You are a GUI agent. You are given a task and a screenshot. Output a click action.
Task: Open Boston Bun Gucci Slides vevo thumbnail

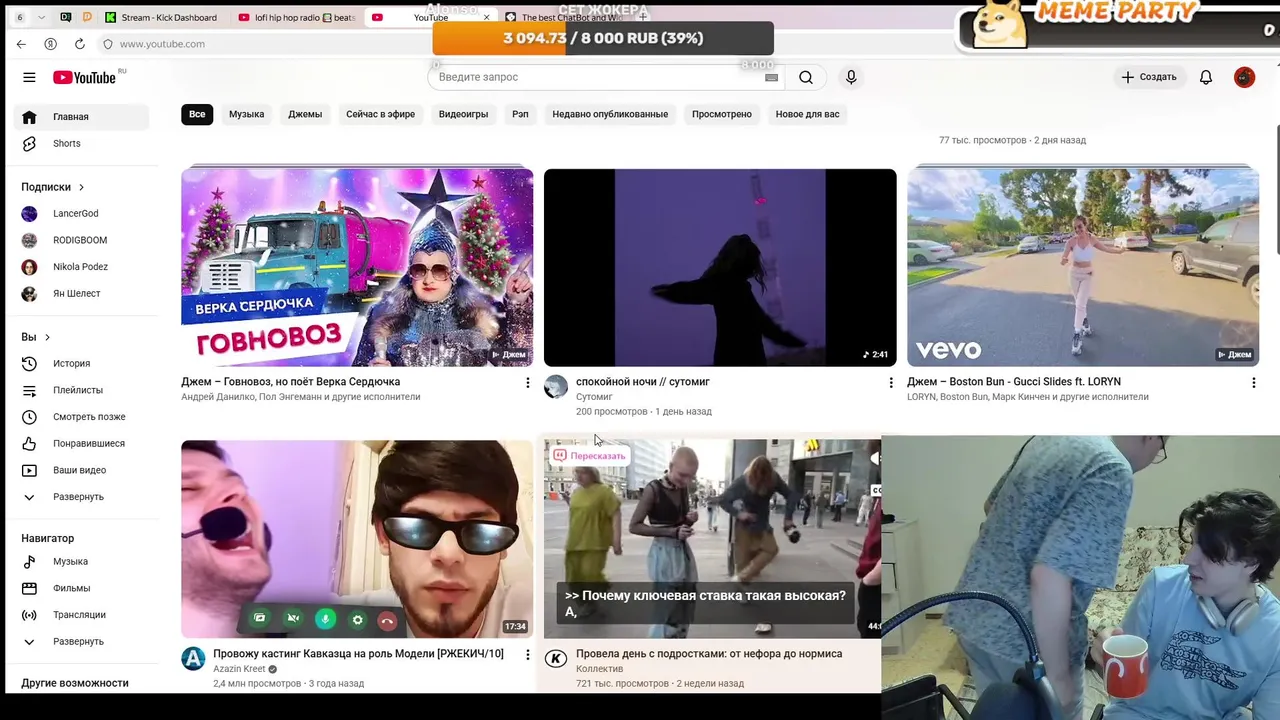[x=1083, y=267]
